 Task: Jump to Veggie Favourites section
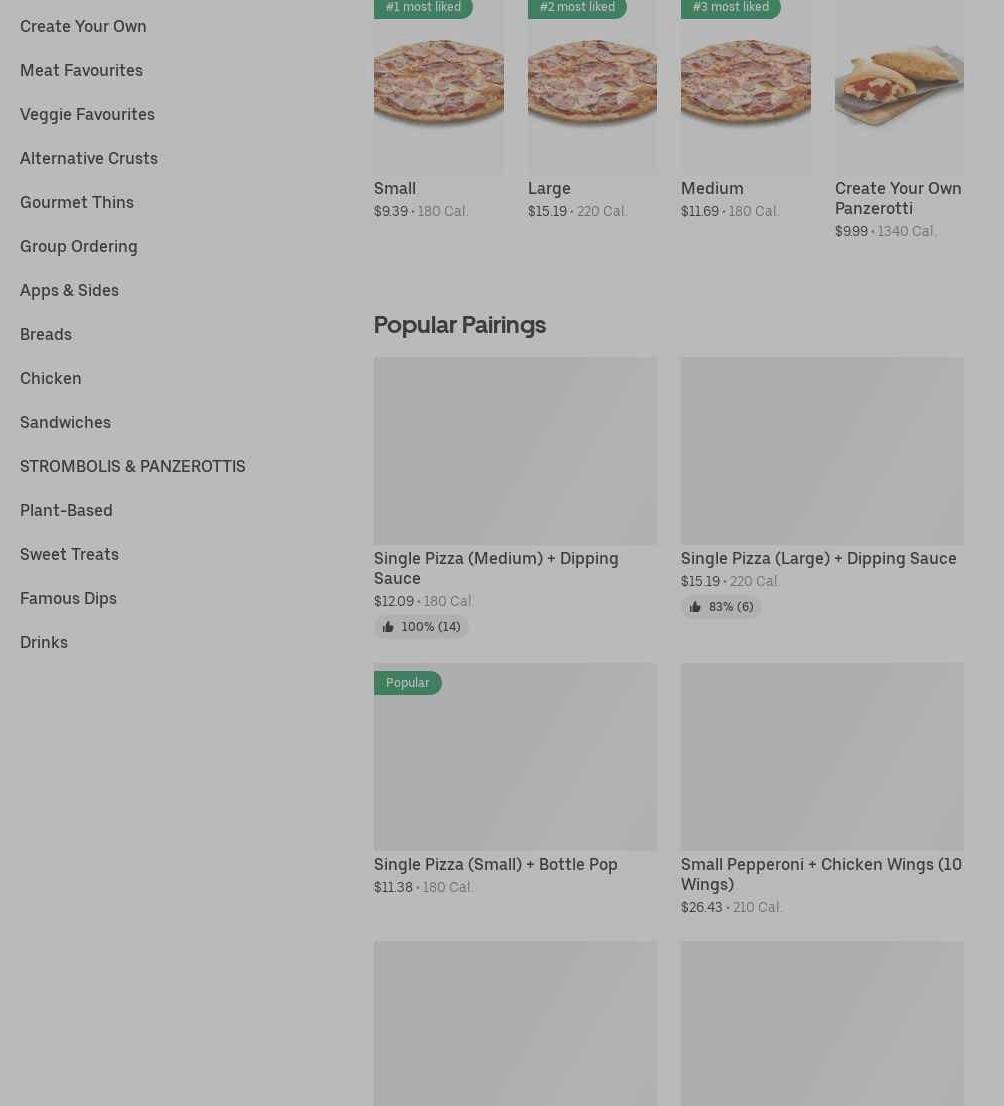click(x=87, y=114)
